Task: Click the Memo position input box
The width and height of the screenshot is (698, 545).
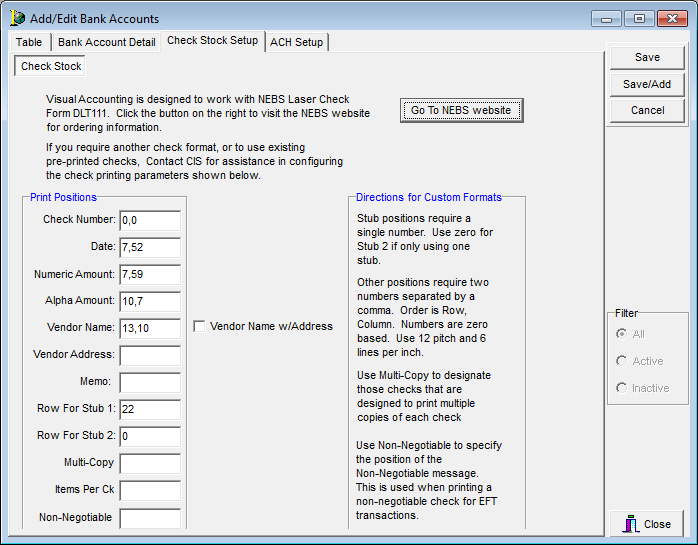Action: pos(150,382)
